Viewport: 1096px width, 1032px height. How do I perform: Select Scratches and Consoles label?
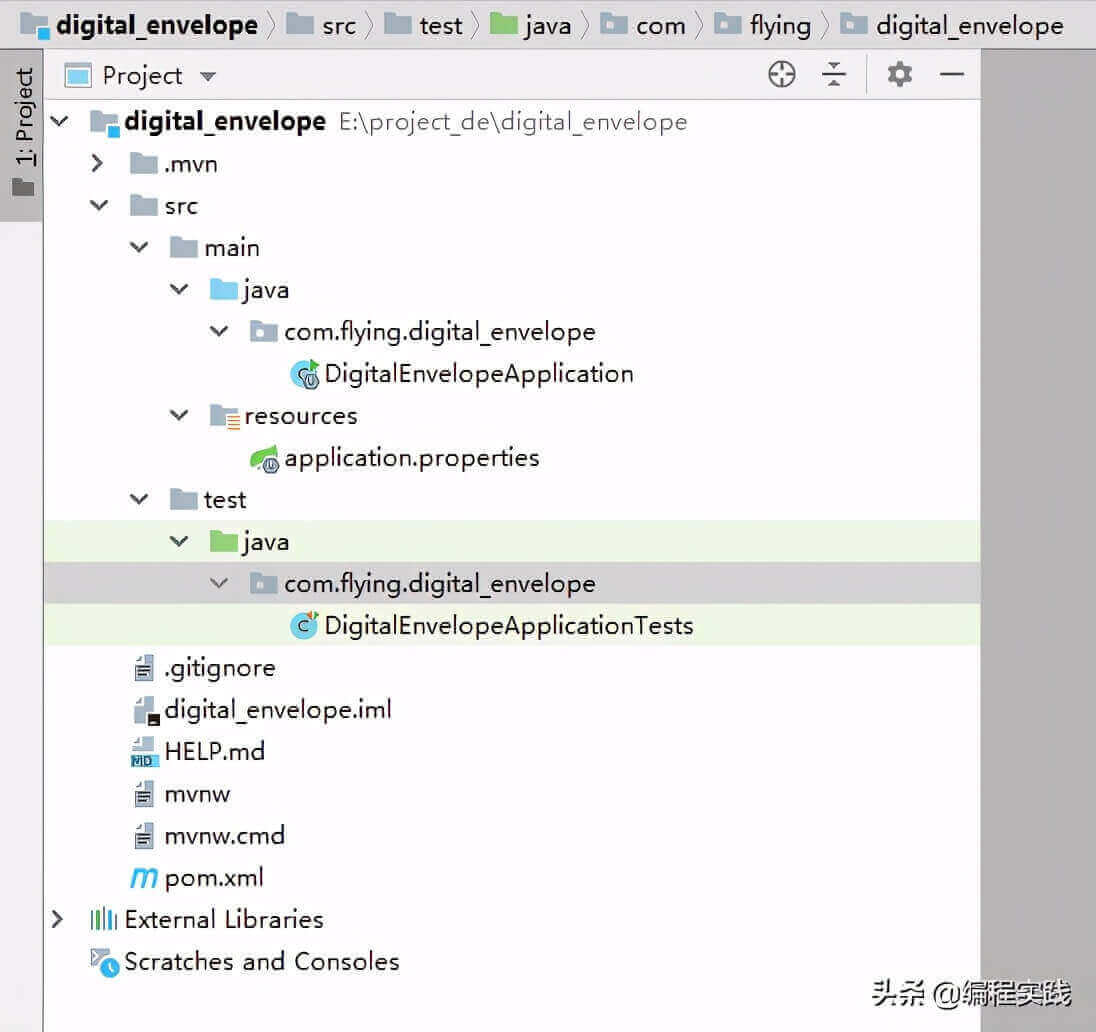click(x=262, y=961)
